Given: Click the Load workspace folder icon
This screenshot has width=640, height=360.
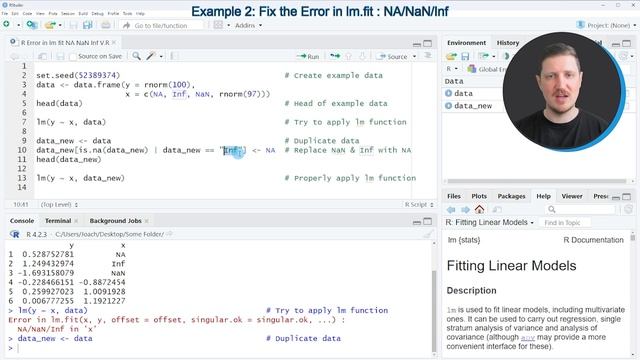Looking at the screenshot, I should [x=451, y=56].
